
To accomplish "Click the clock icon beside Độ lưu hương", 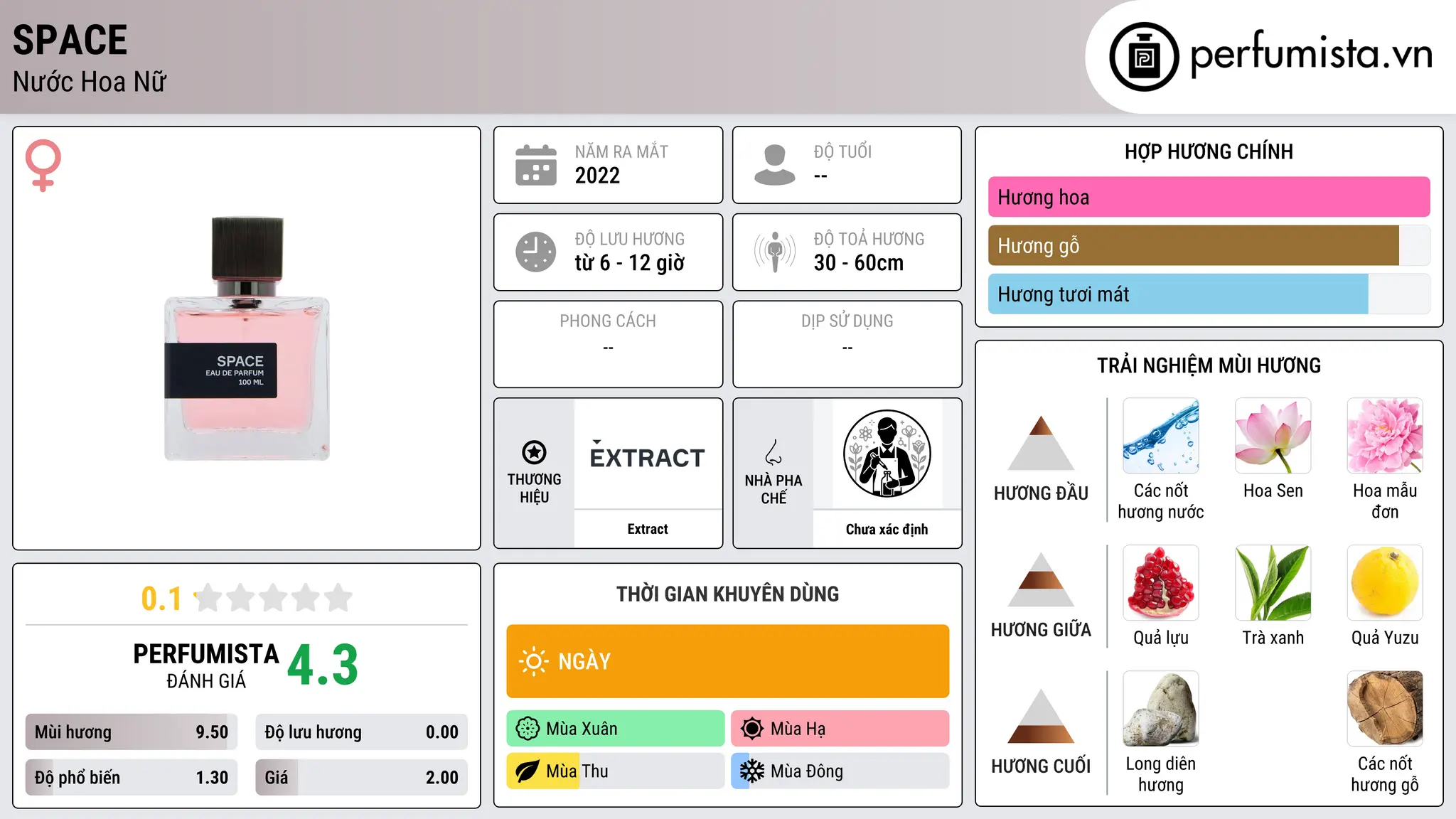I will [536, 252].
